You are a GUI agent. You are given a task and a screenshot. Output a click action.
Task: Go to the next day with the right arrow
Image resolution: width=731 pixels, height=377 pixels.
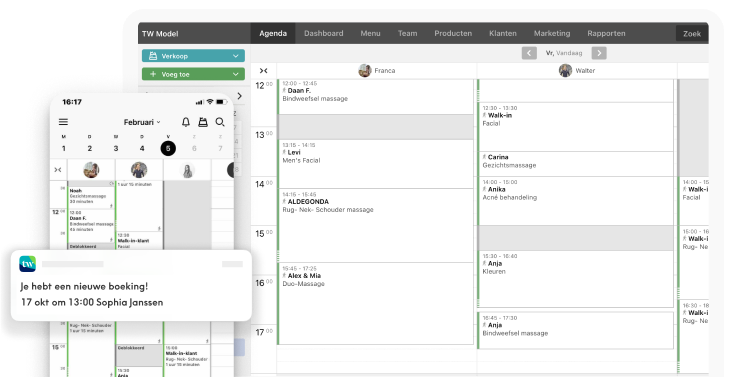pyautogui.click(x=599, y=53)
